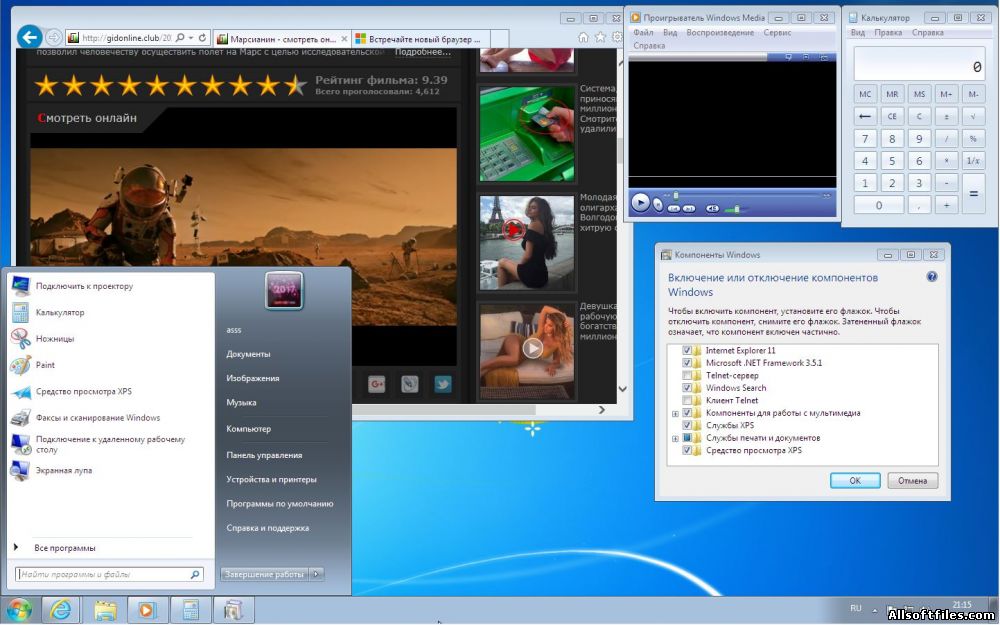Open Воспроизведение menu in Media Player
This screenshot has width=1000, height=625.
coord(720,32)
